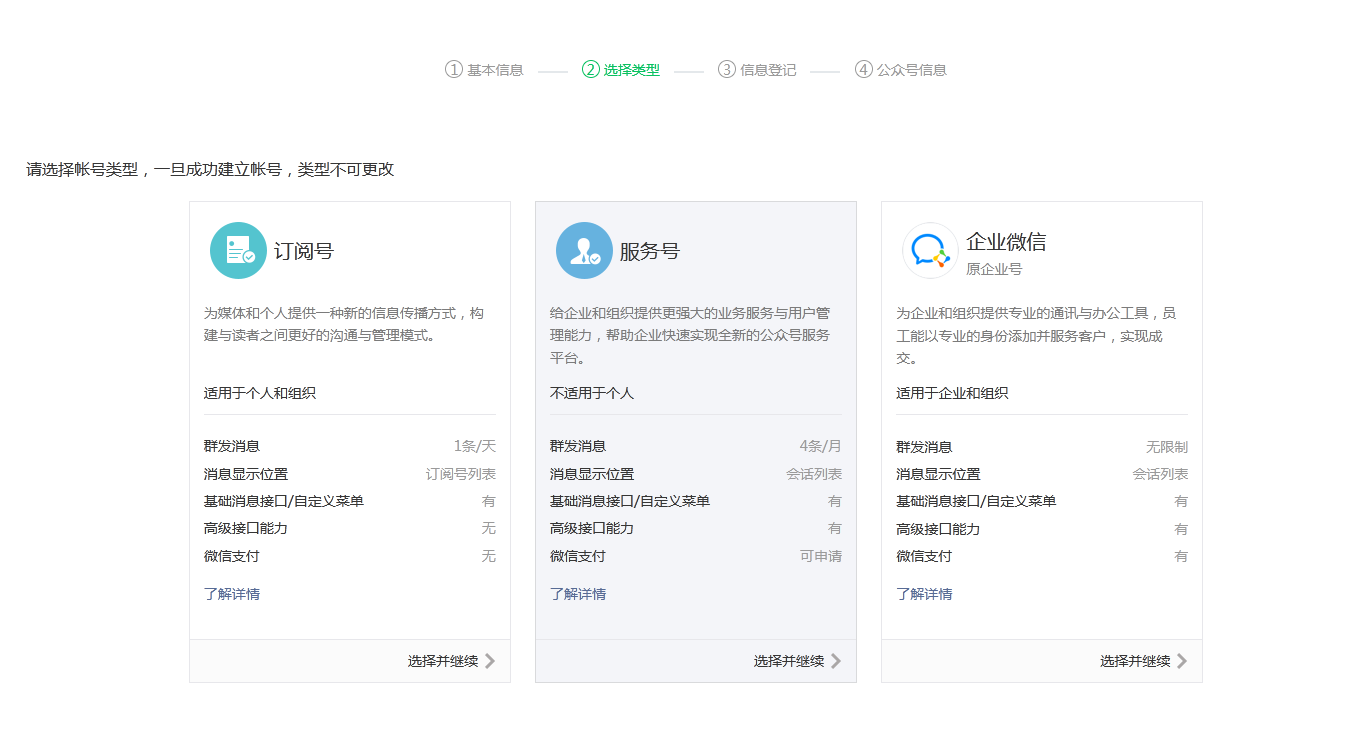Click 微信支付 label in 服务号 card
The height and width of the screenshot is (747, 1368).
coord(578,556)
